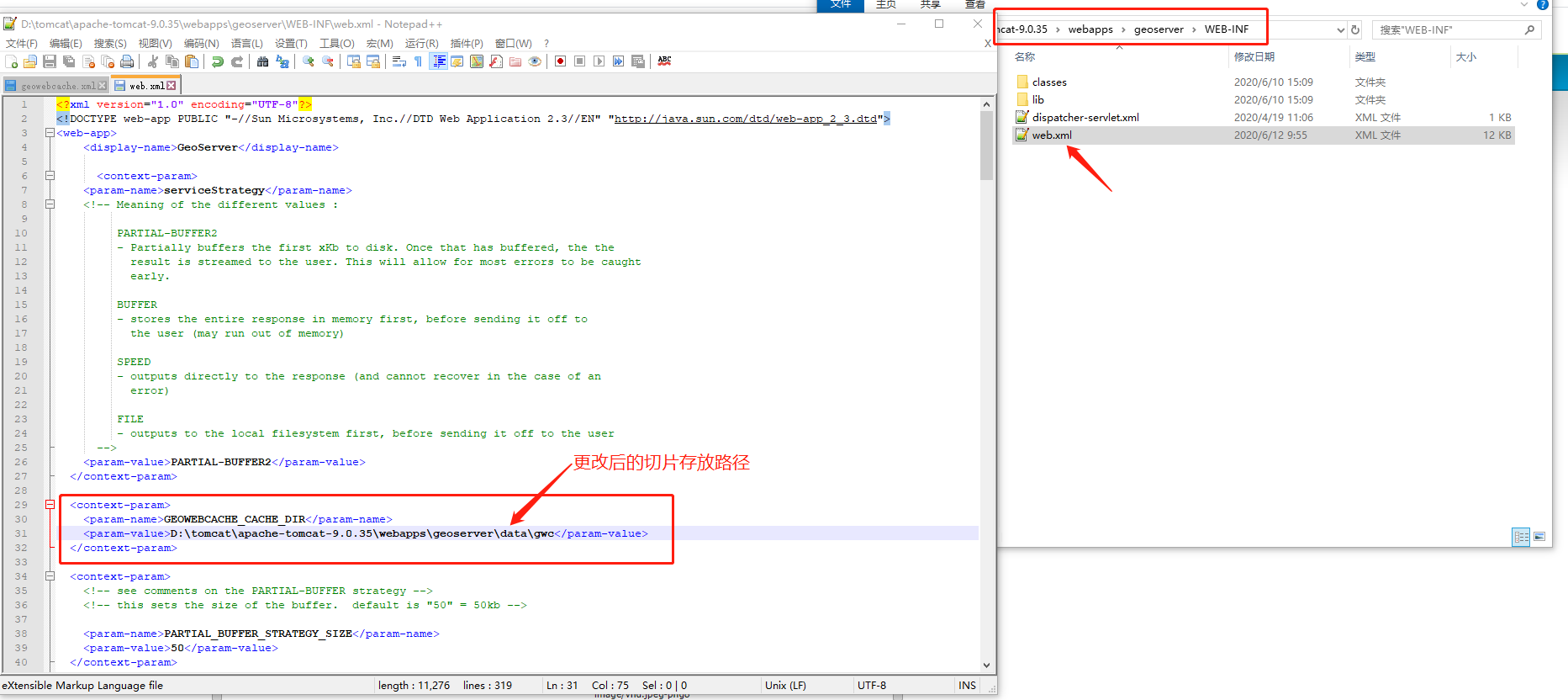The height and width of the screenshot is (700, 1568).
Task: Toggle file monitoring eye icon
Action: [535, 61]
